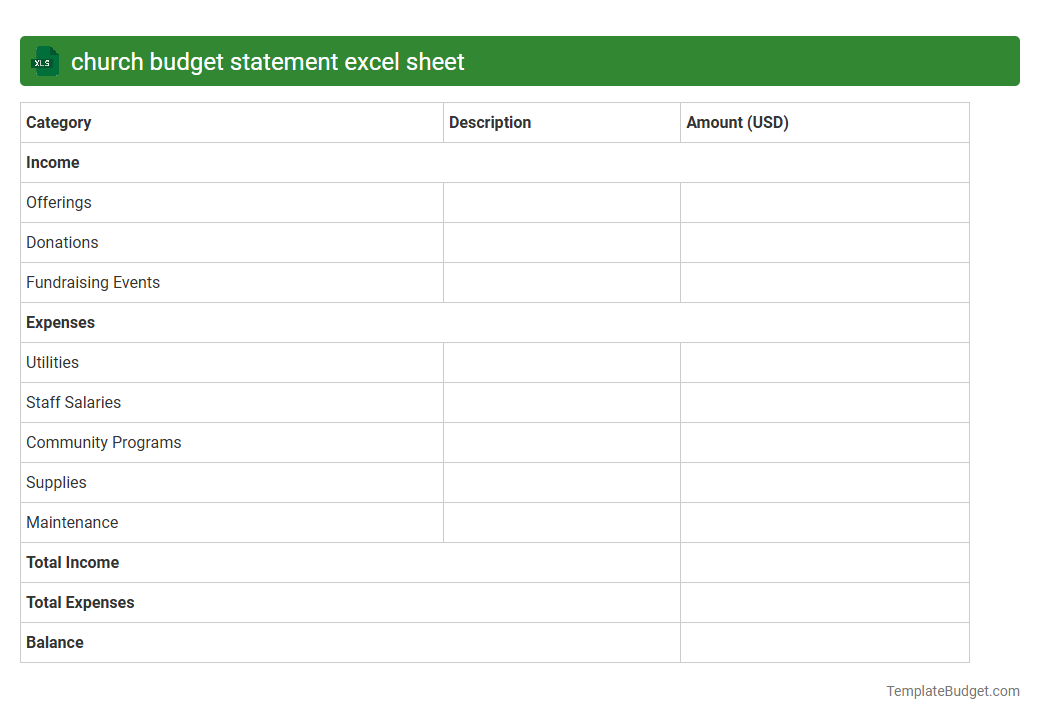
Task: Click the empty Offerings amount cell
Action: (x=824, y=202)
